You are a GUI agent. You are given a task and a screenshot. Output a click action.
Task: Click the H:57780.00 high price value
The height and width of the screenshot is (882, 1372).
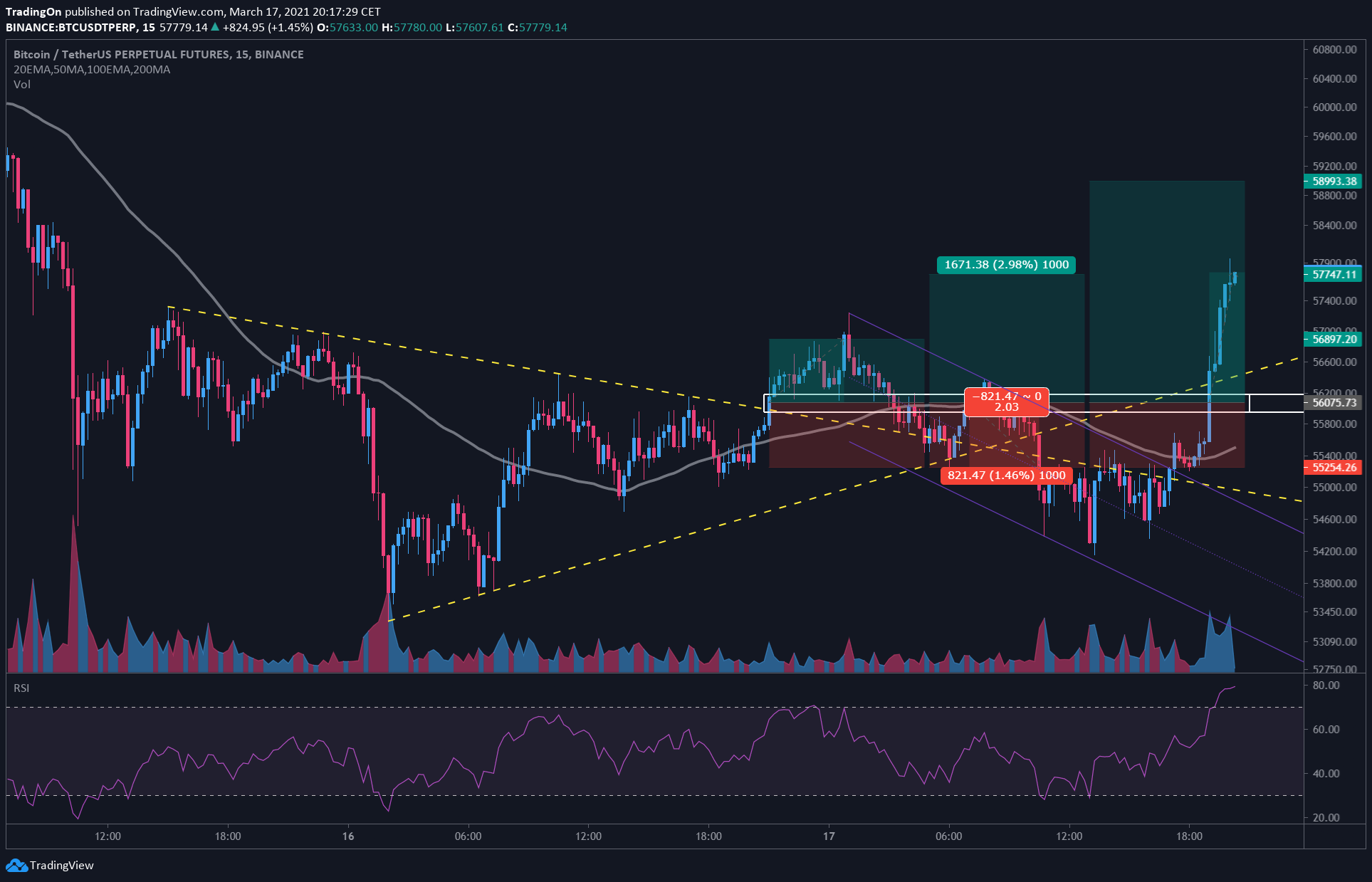point(412,28)
